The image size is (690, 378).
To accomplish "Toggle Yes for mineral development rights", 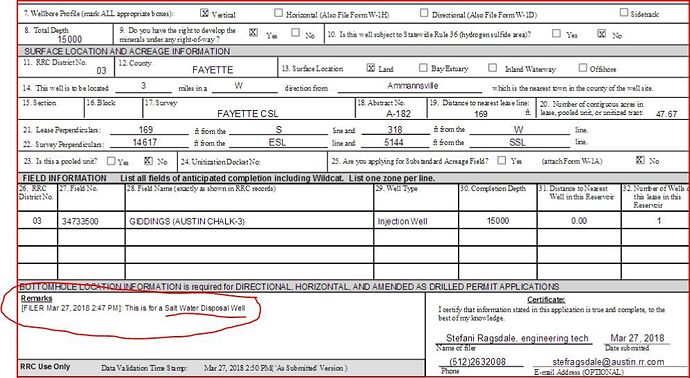I will (253, 33).
